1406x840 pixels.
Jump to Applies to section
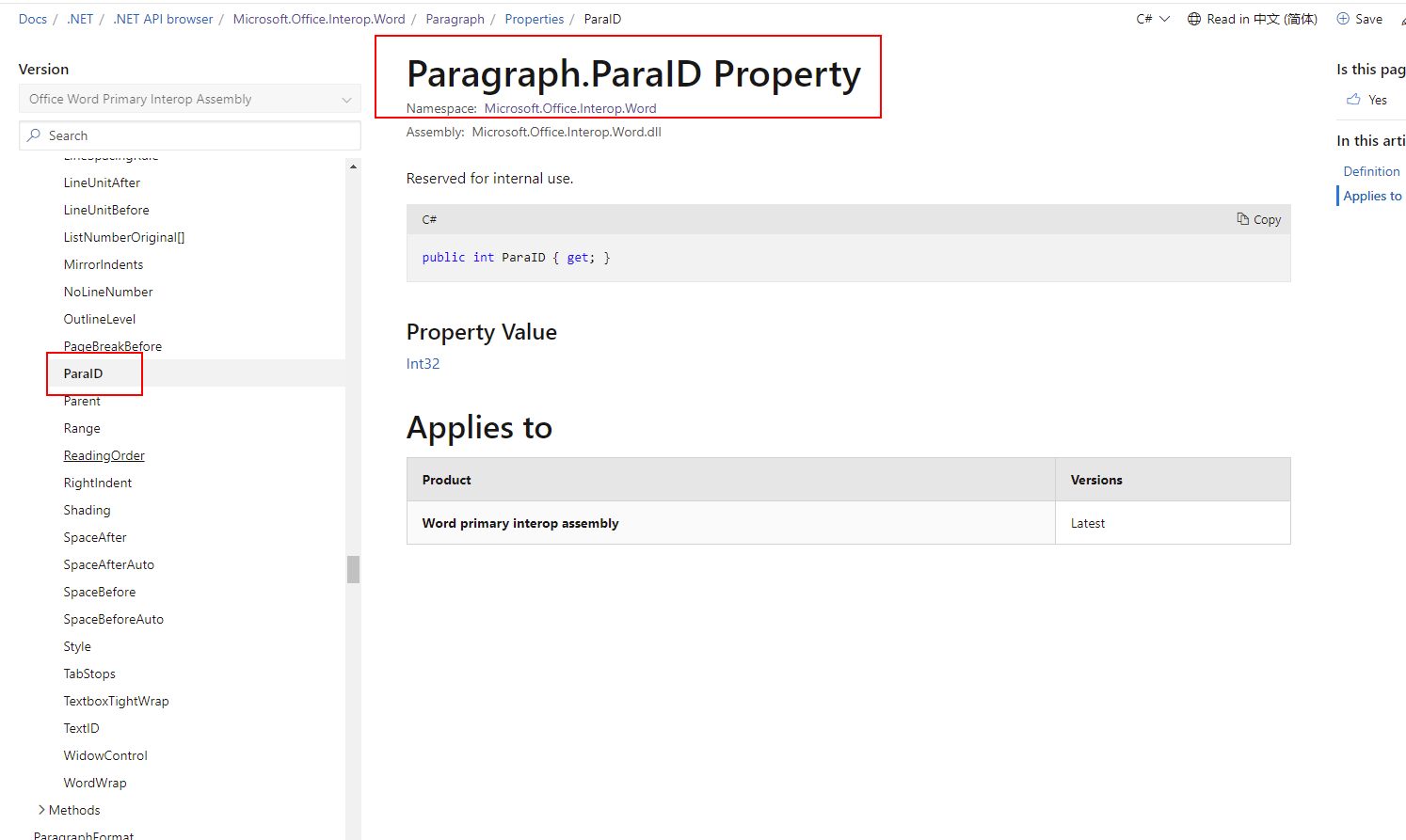point(1372,195)
